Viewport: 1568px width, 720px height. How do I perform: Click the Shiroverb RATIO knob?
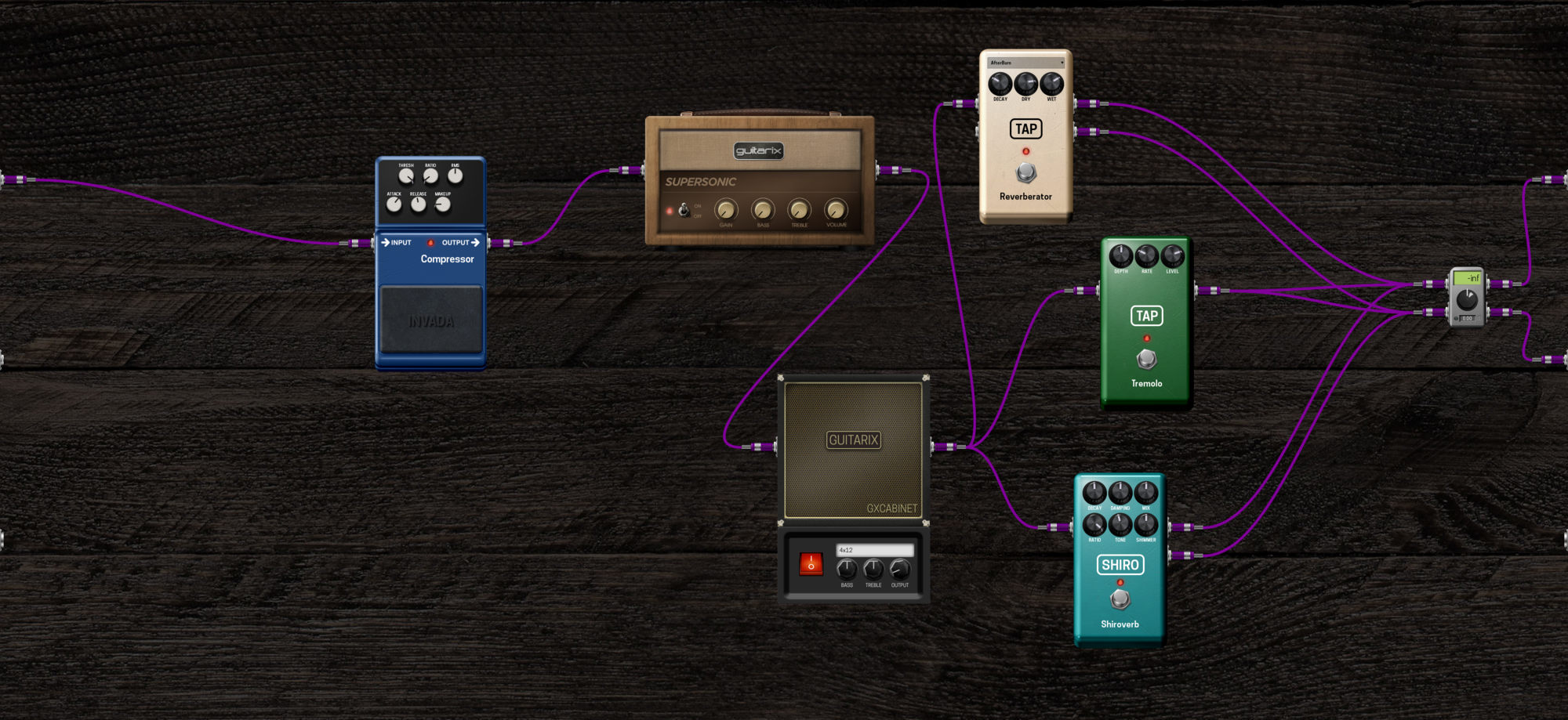[1094, 524]
